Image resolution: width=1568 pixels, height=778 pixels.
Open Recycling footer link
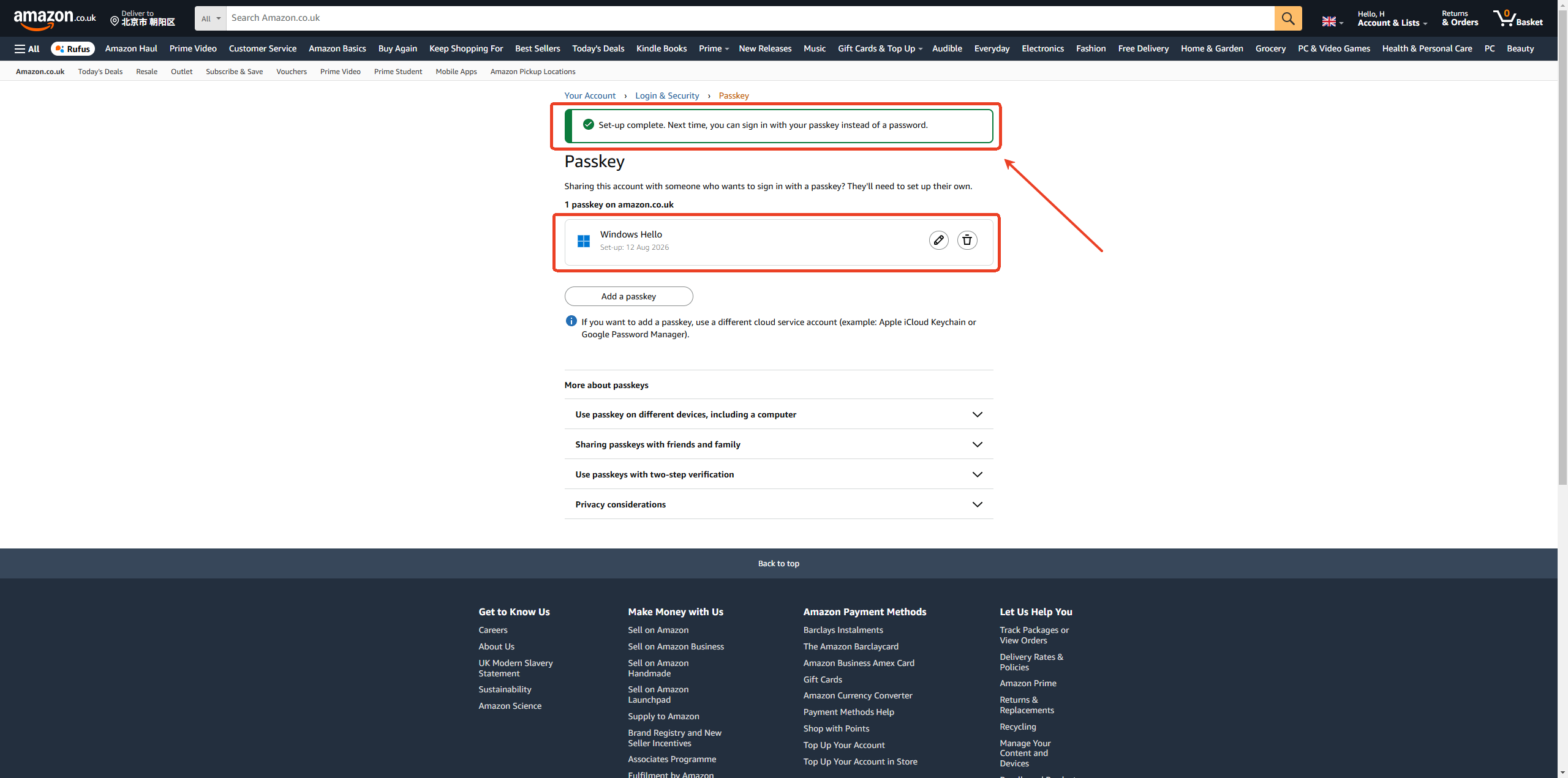coord(1018,727)
